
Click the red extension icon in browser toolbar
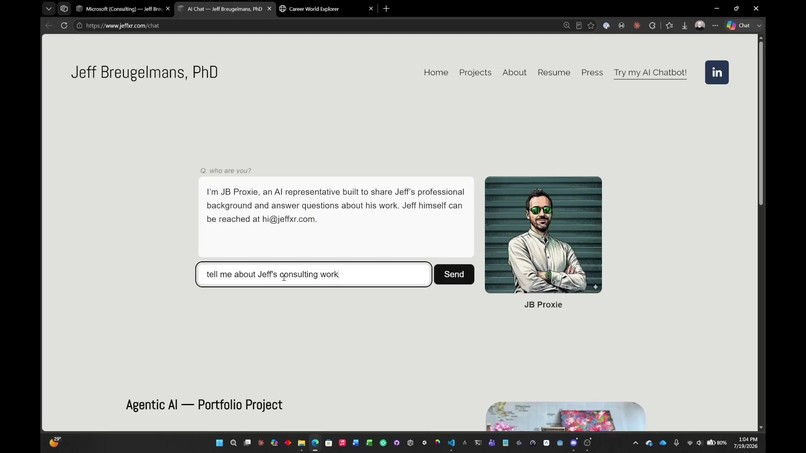click(x=636, y=25)
